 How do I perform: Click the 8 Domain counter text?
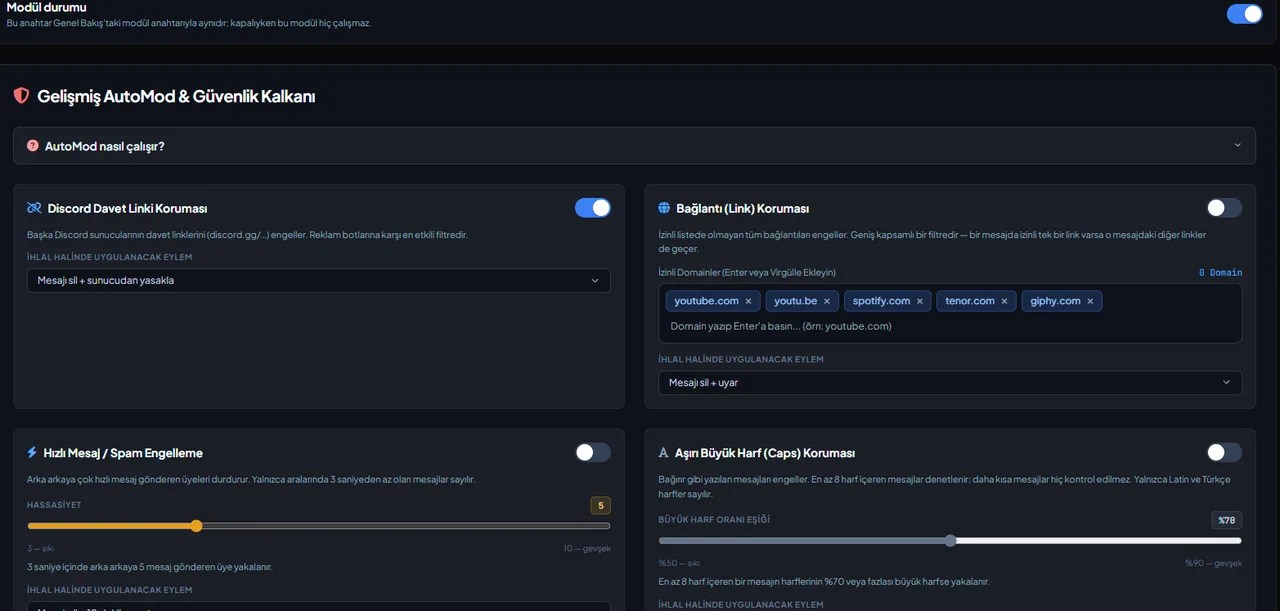click(1220, 272)
